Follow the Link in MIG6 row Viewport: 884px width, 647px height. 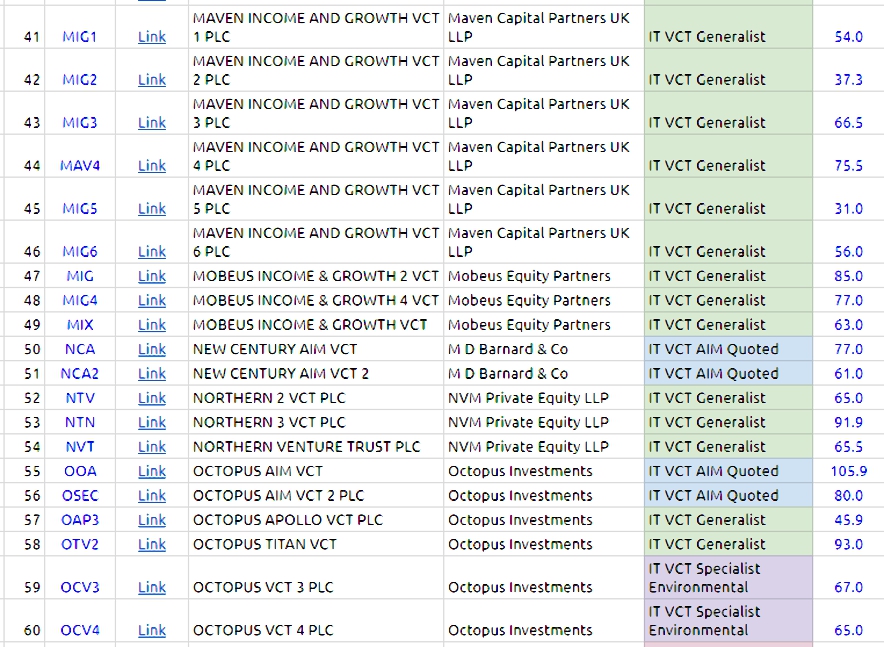pos(152,251)
